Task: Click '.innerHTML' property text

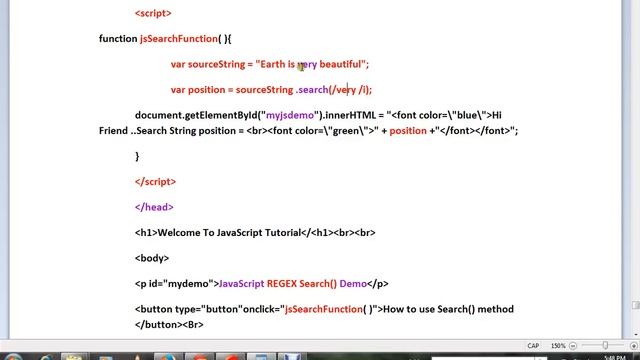Action: 349,115
